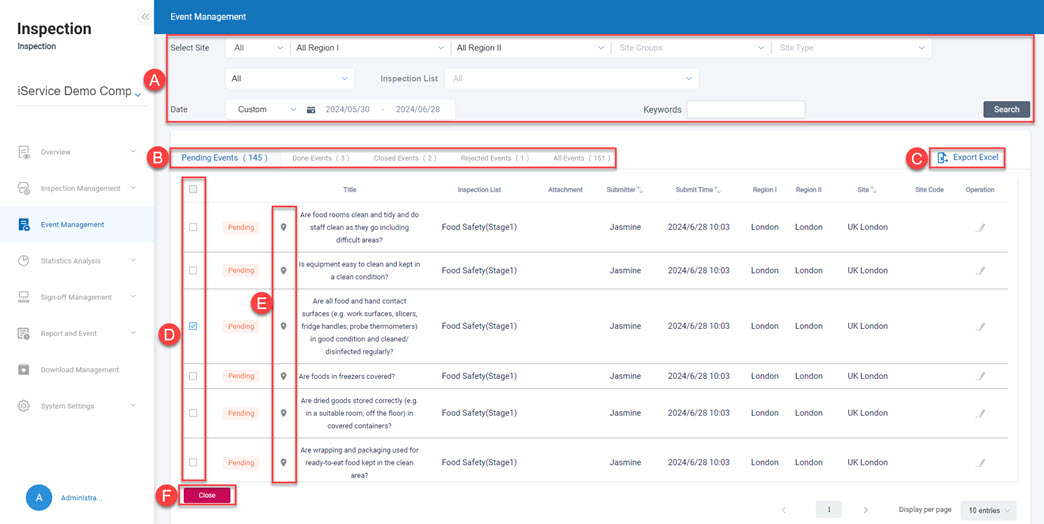
Task: Open the All Region I dropdown
Action: tap(369, 48)
